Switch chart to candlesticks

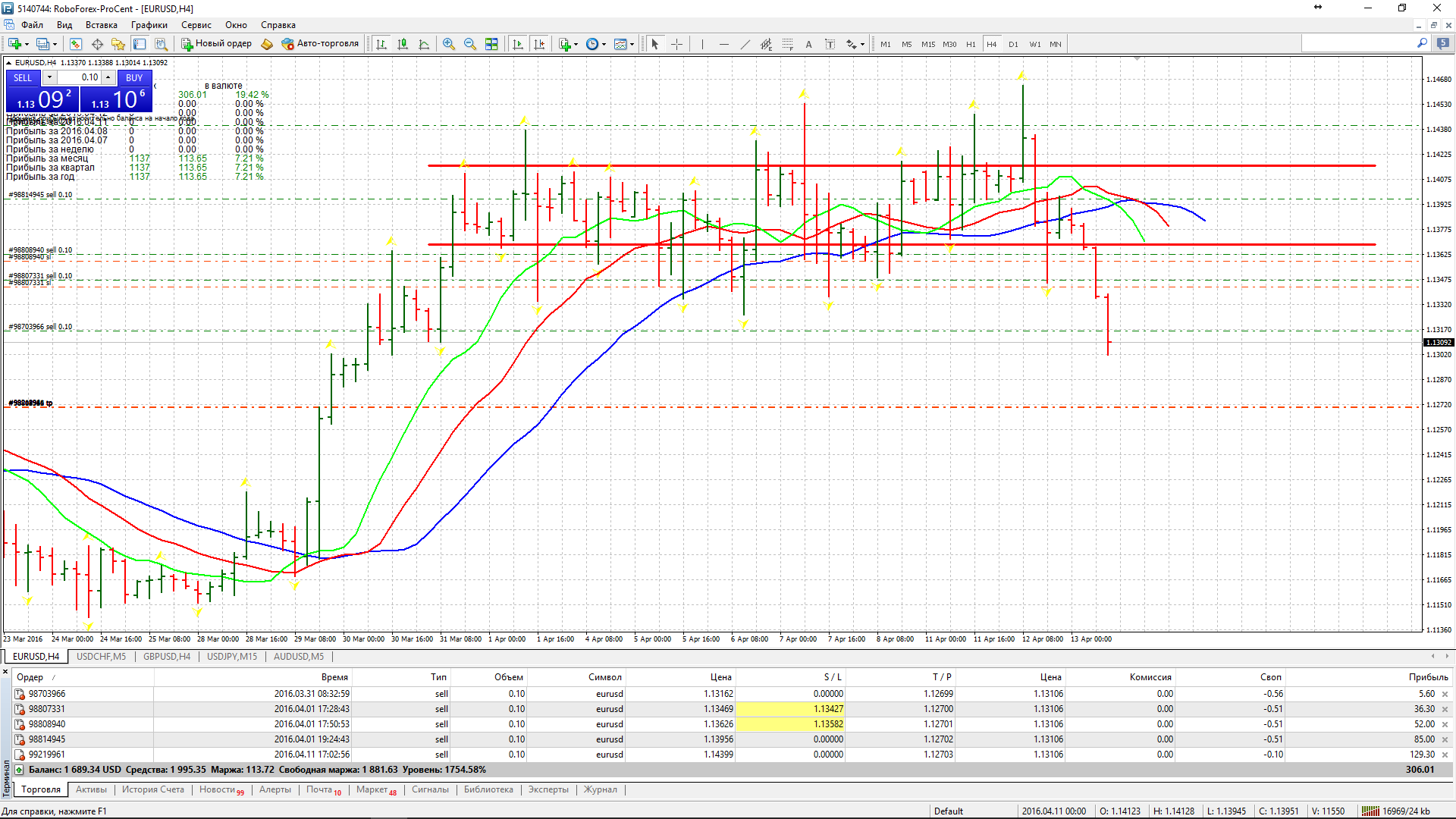(403, 44)
